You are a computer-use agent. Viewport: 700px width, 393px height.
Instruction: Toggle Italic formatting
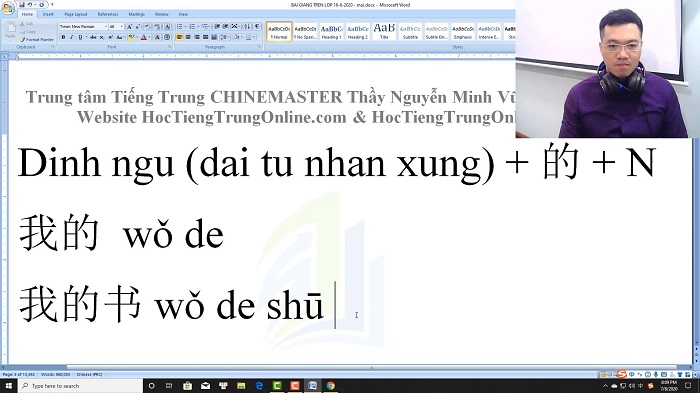point(71,37)
